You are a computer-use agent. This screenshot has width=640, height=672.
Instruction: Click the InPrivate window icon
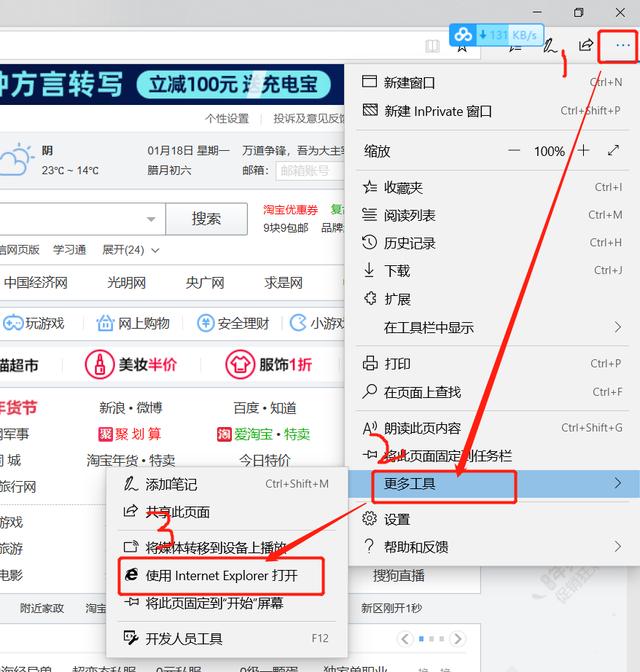370,110
